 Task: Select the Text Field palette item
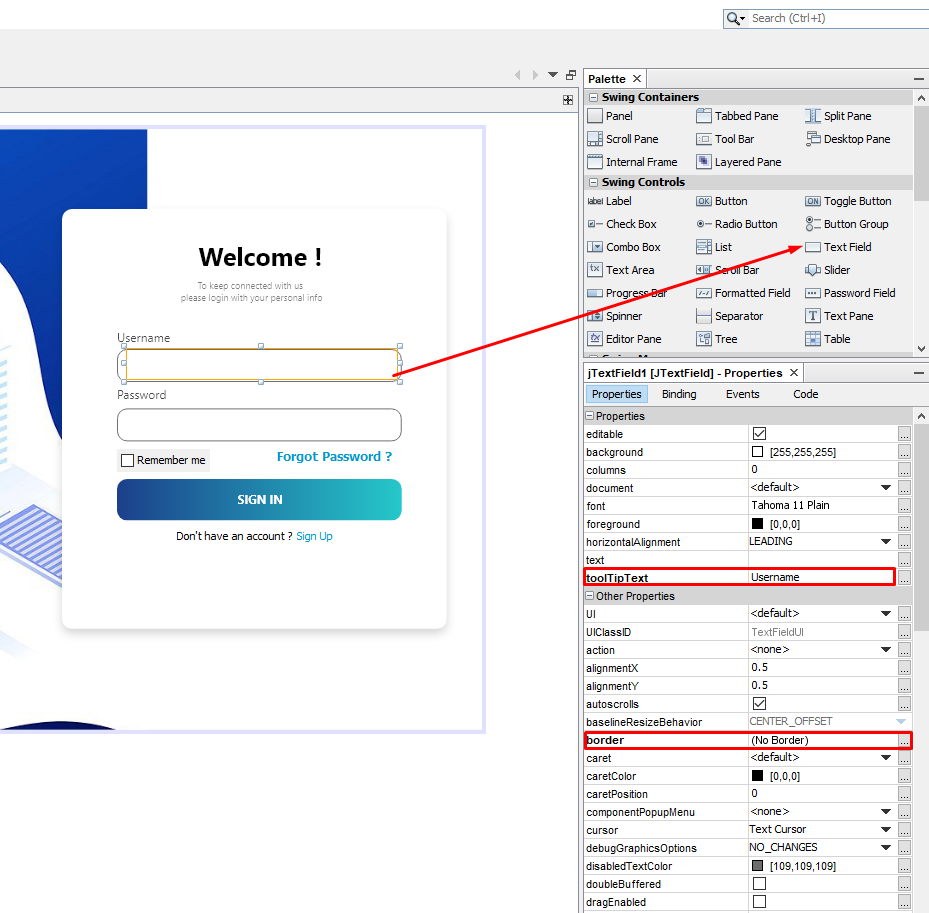pos(841,247)
